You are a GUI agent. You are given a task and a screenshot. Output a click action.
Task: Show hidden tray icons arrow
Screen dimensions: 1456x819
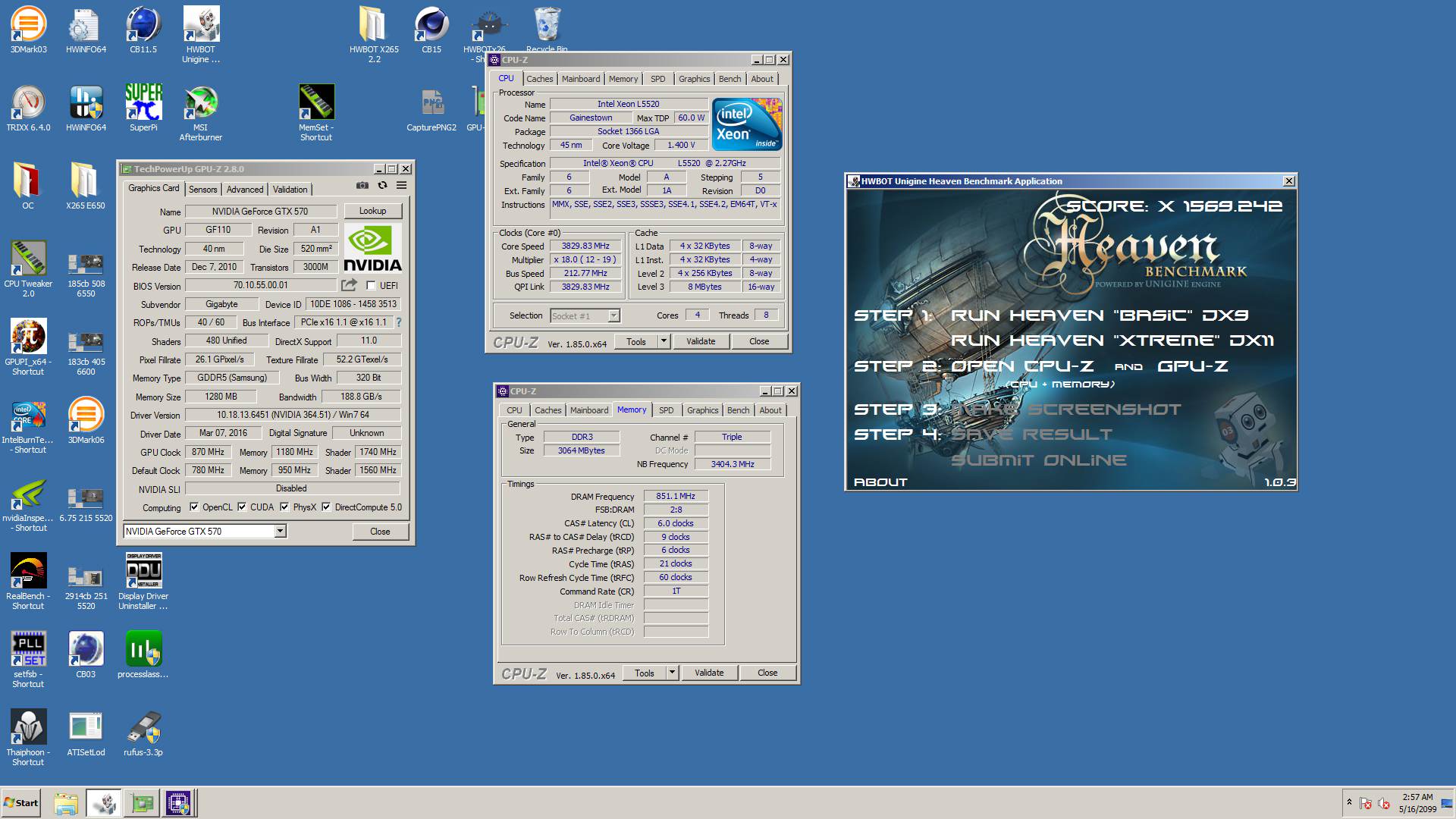1349,802
